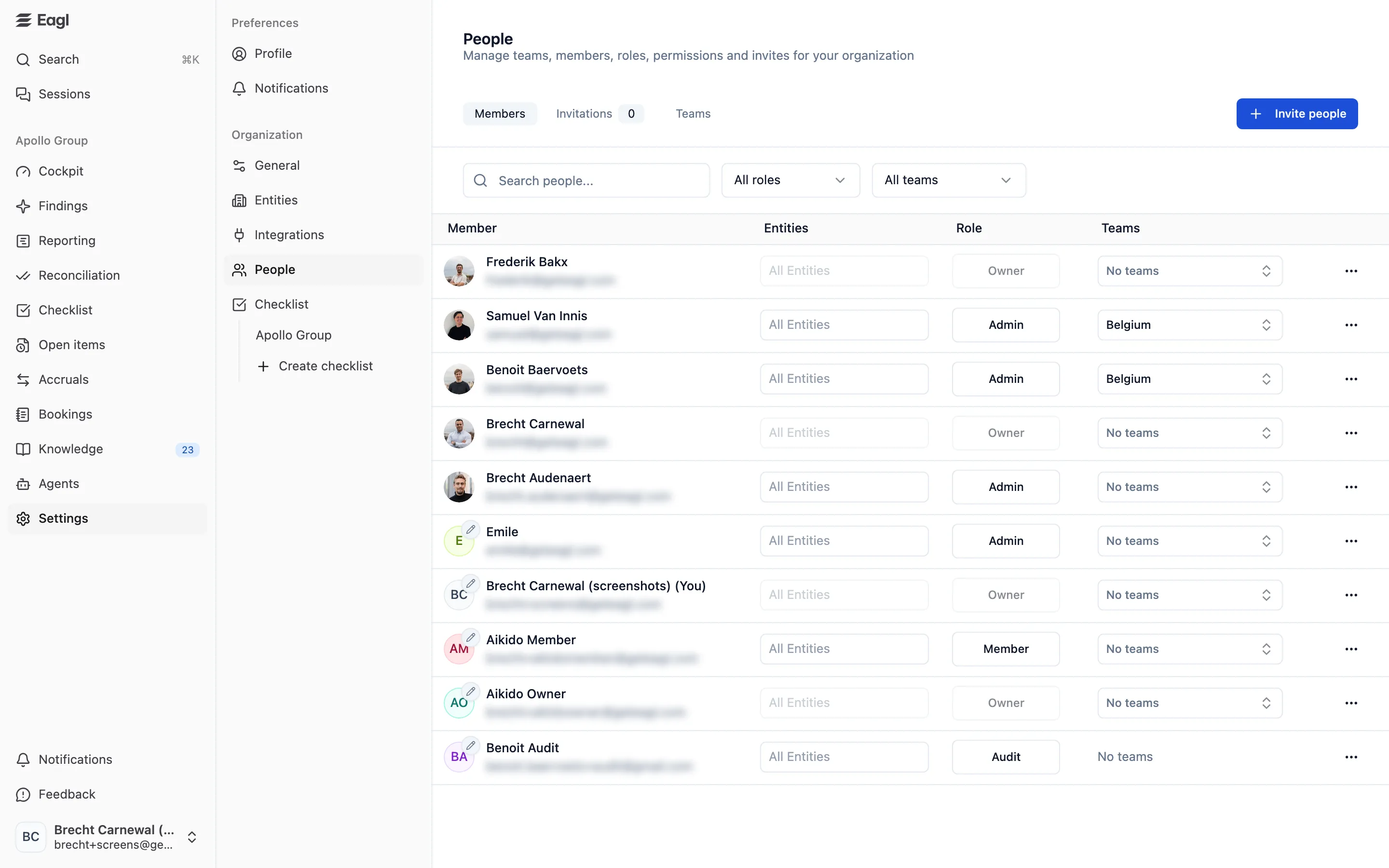Change Benoit Baervoets's Admin role
This screenshot has width=1389, height=868.
coord(1006,379)
